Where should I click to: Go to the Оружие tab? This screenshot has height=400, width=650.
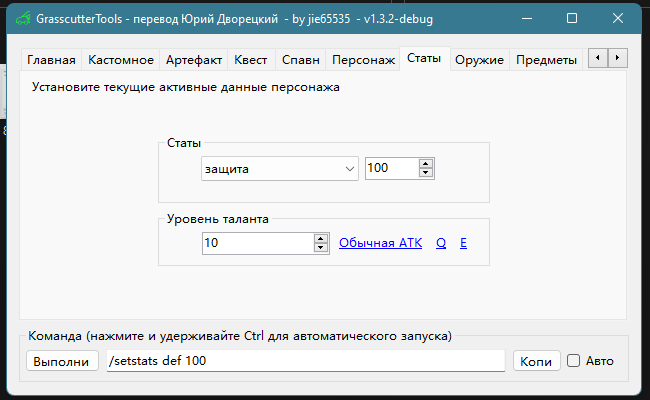pyautogui.click(x=479, y=60)
